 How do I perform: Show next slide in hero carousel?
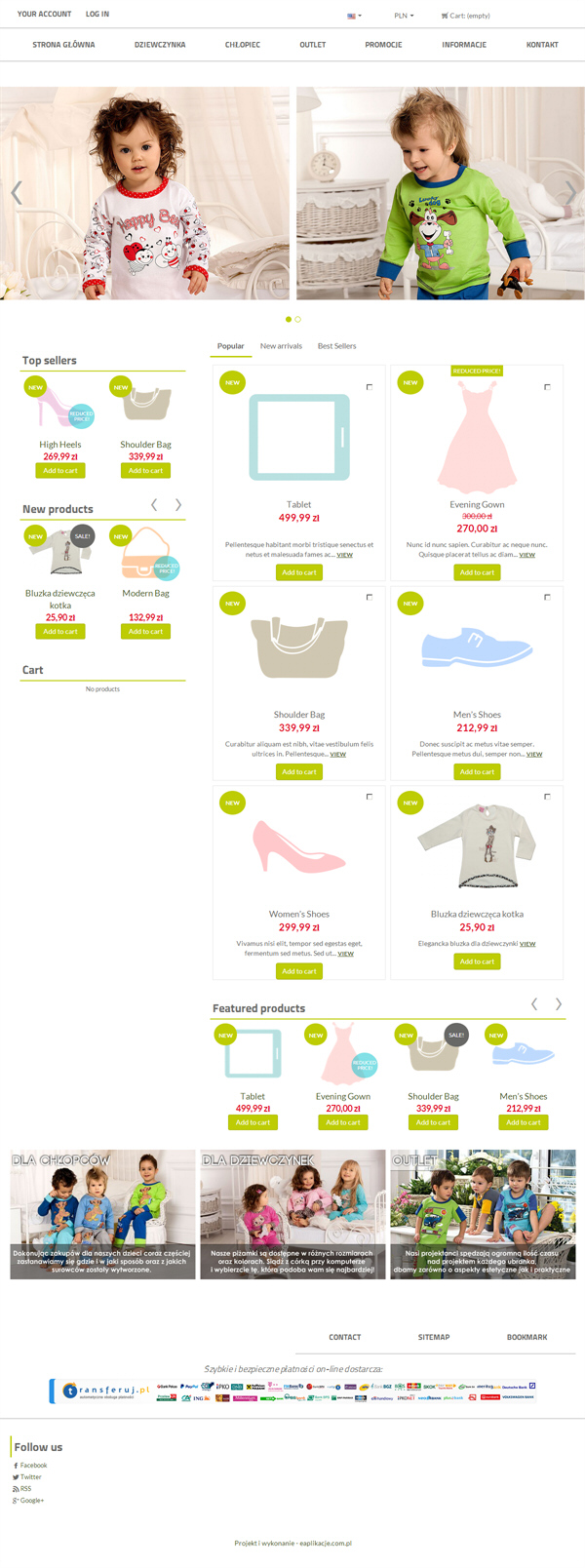pyautogui.click(x=569, y=193)
